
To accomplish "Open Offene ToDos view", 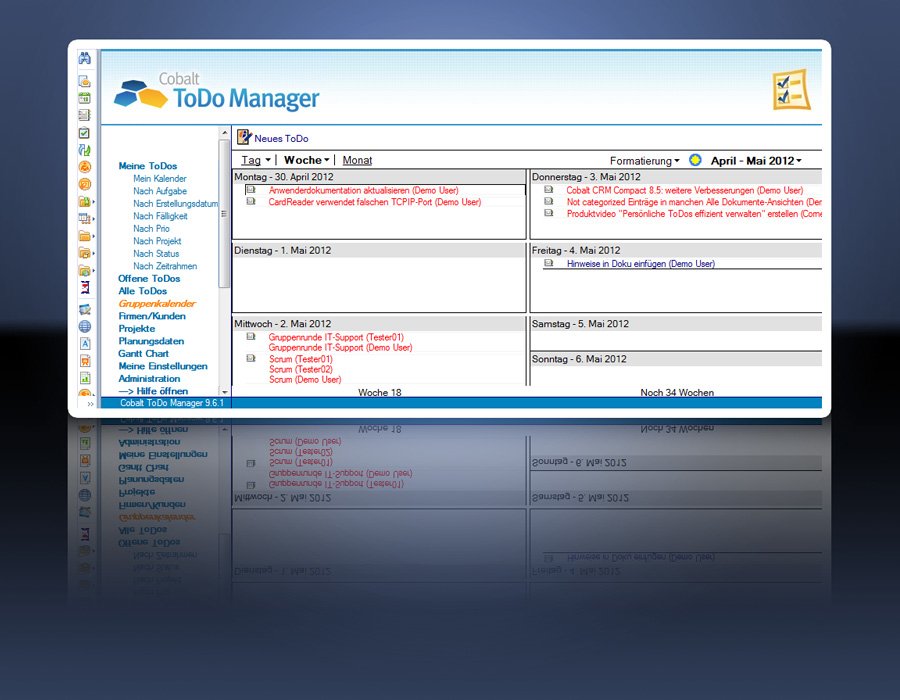I will point(149,278).
